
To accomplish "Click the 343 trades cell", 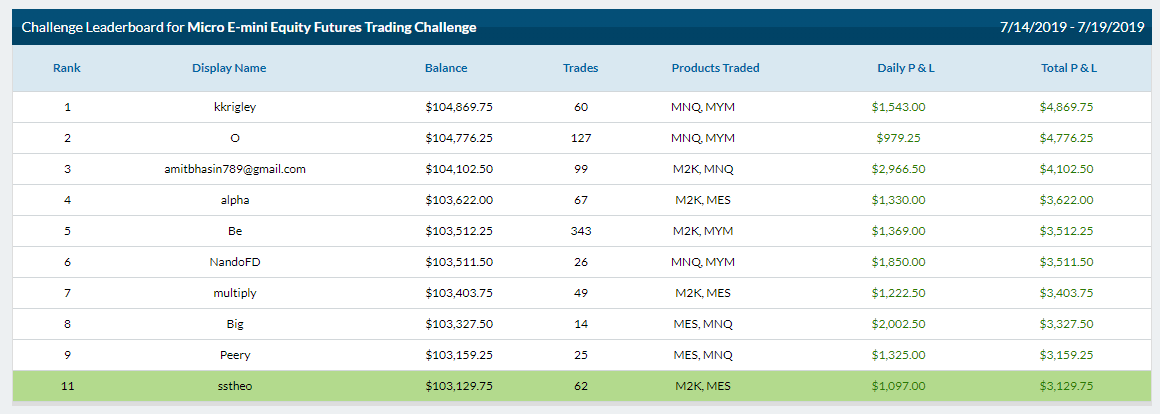I will (x=581, y=231).
